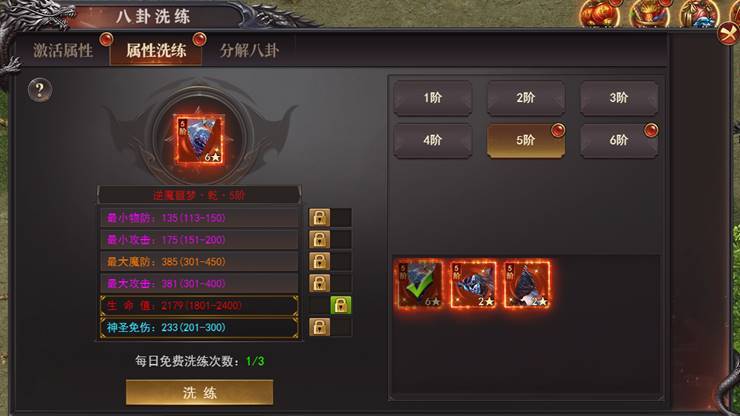Open the 属性洗练 tab
The height and width of the screenshot is (416, 740).
[156, 50]
